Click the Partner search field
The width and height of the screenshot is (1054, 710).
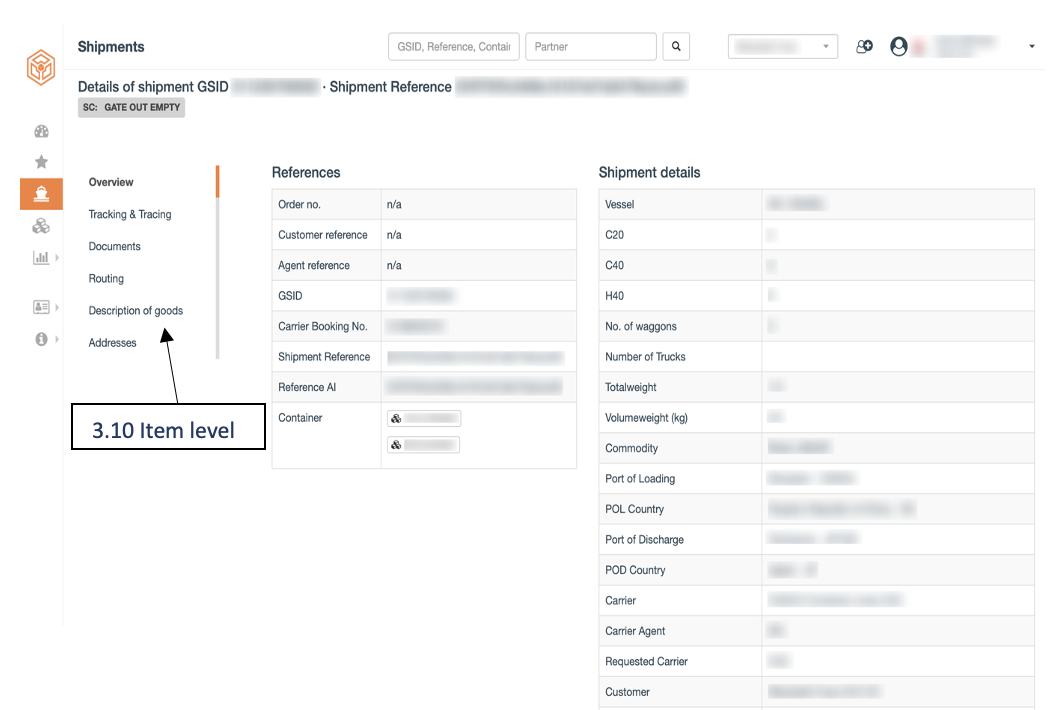point(591,46)
